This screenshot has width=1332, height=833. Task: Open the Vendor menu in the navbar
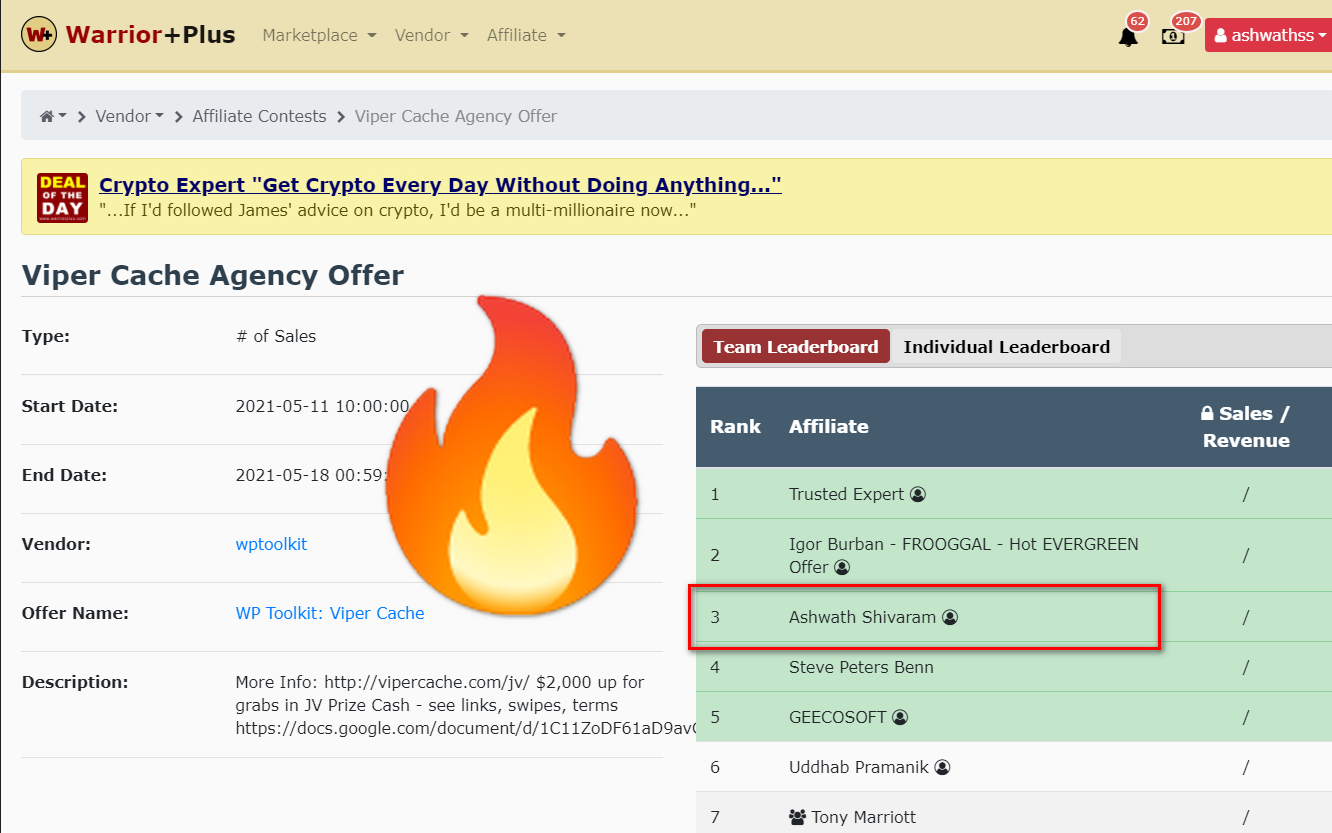click(x=431, y=35)
